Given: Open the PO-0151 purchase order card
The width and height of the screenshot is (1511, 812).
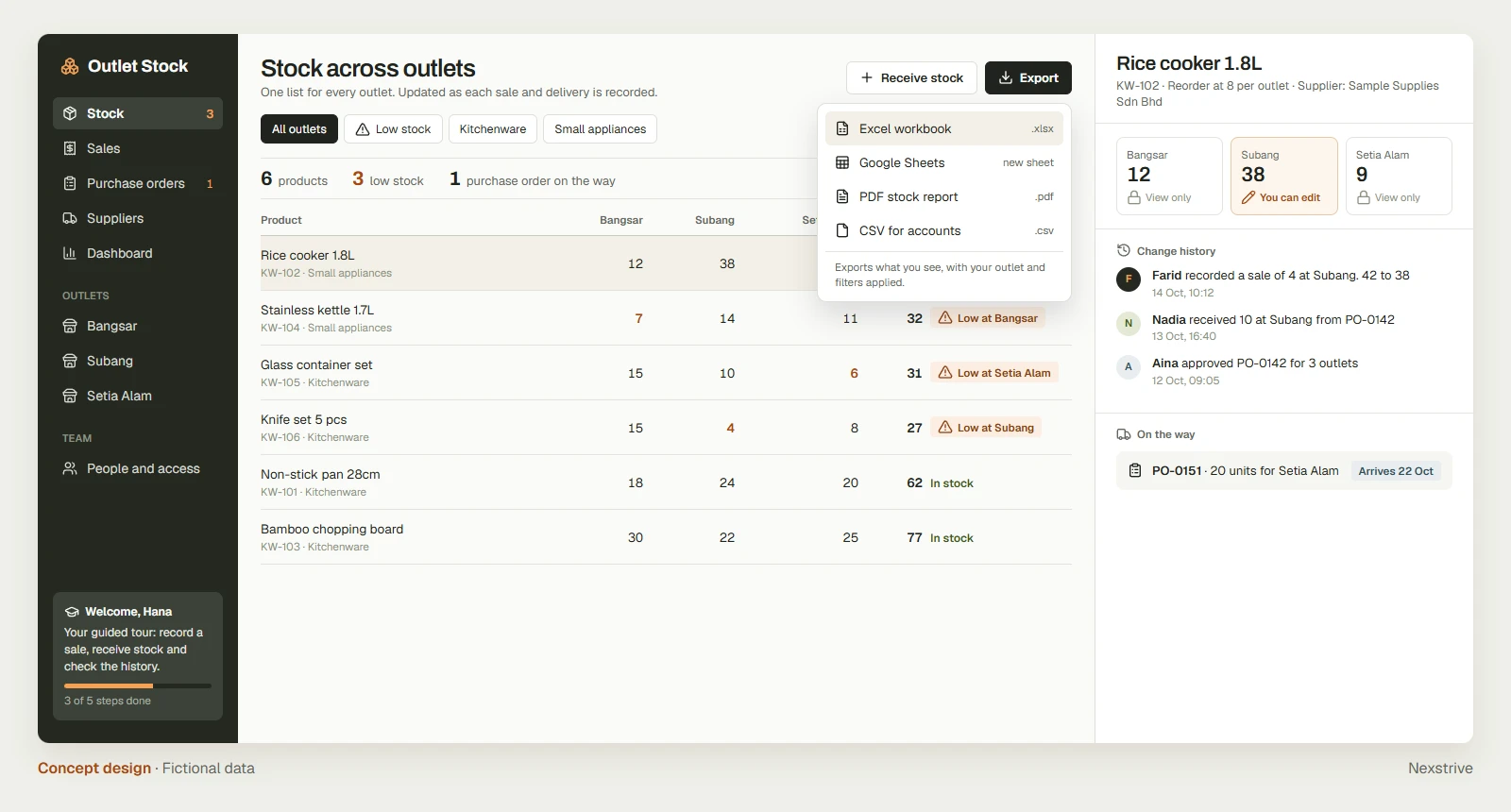Looking at the screenshot, I should click(1284, 470).
